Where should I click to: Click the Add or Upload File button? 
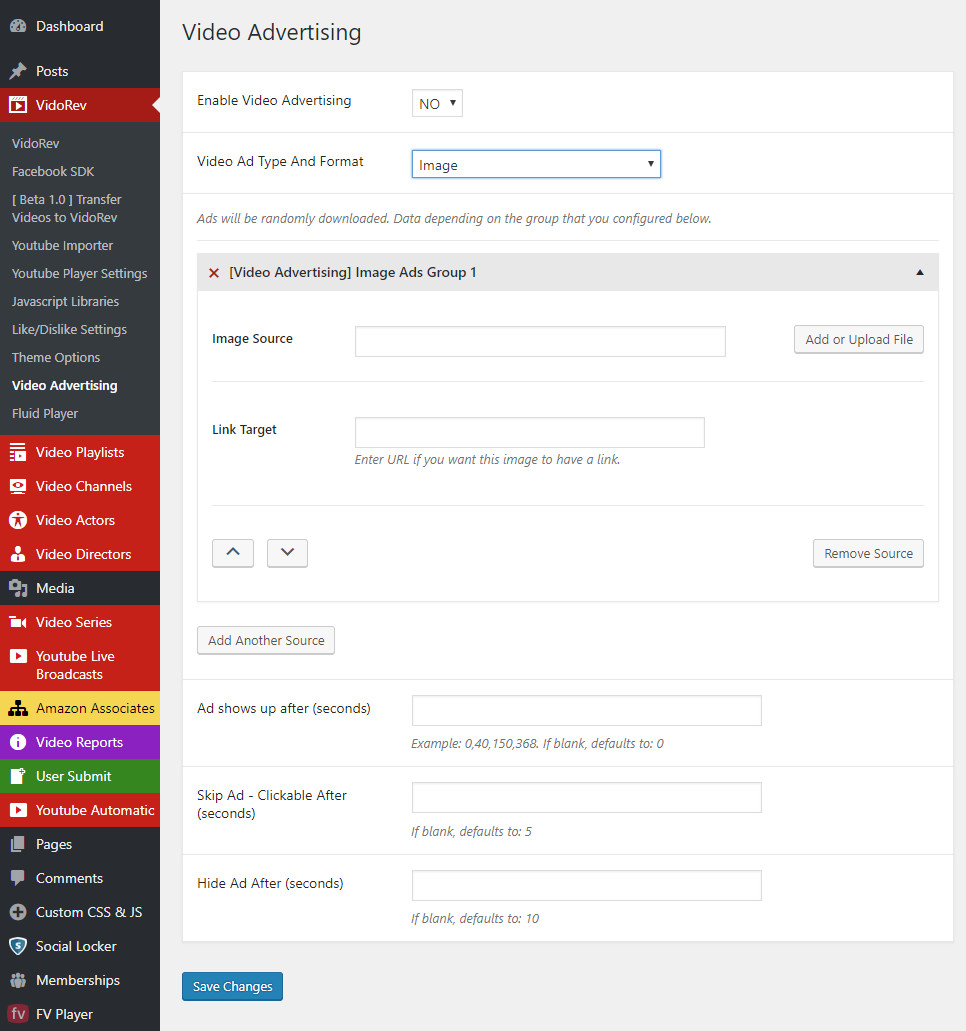(859, 340)
